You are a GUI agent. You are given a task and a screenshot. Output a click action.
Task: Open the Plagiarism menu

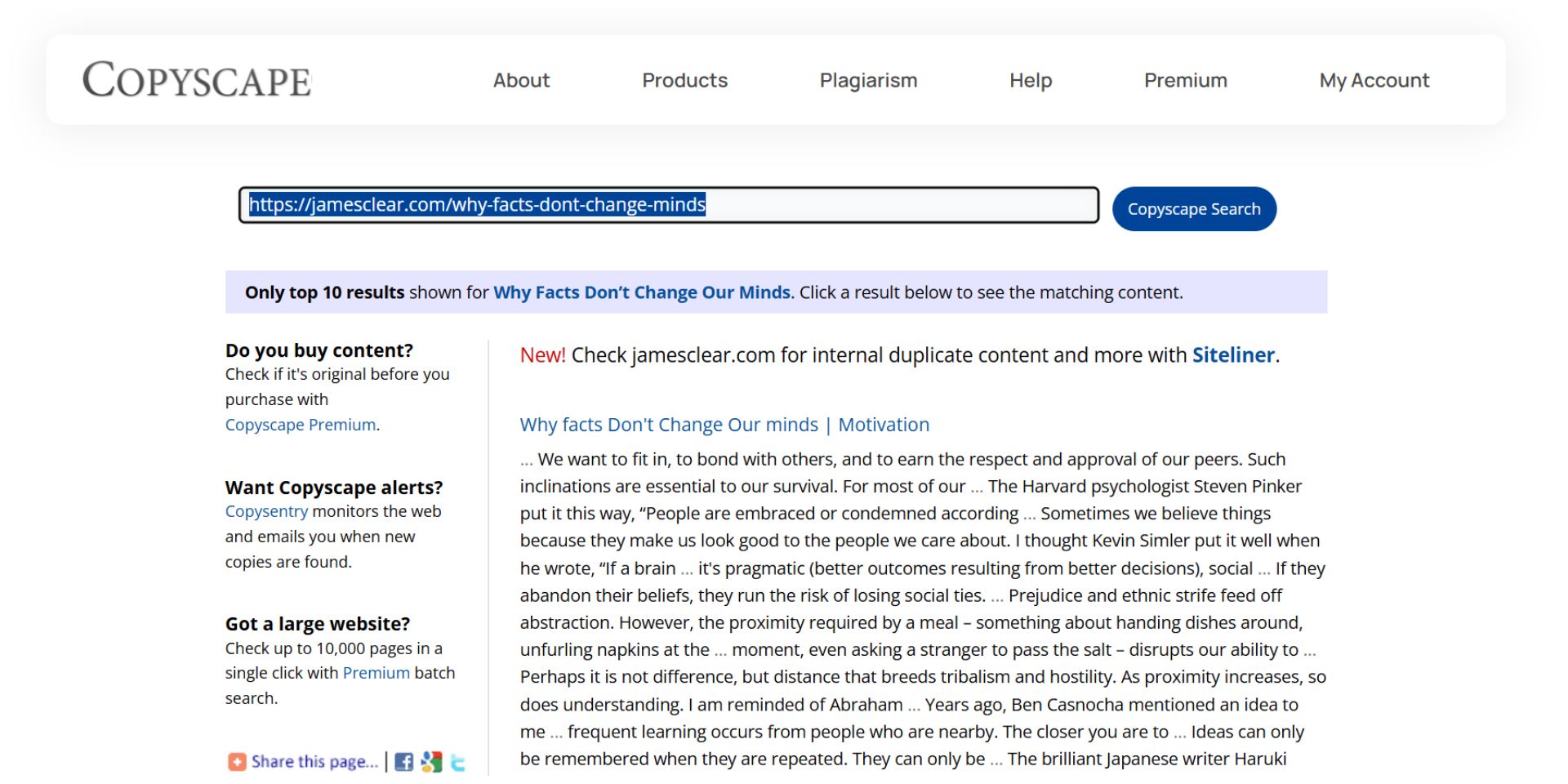(x=868, y=80)
